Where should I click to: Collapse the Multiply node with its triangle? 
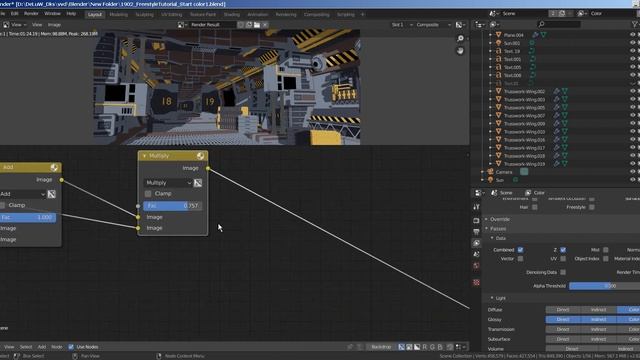pos(144,156)
